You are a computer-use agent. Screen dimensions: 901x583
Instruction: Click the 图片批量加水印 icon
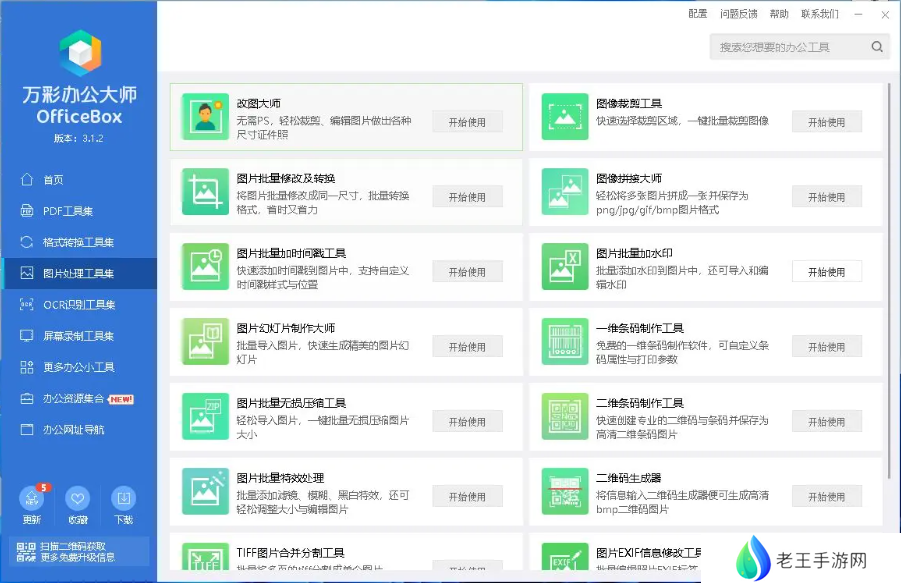click(x=565, y=267)
